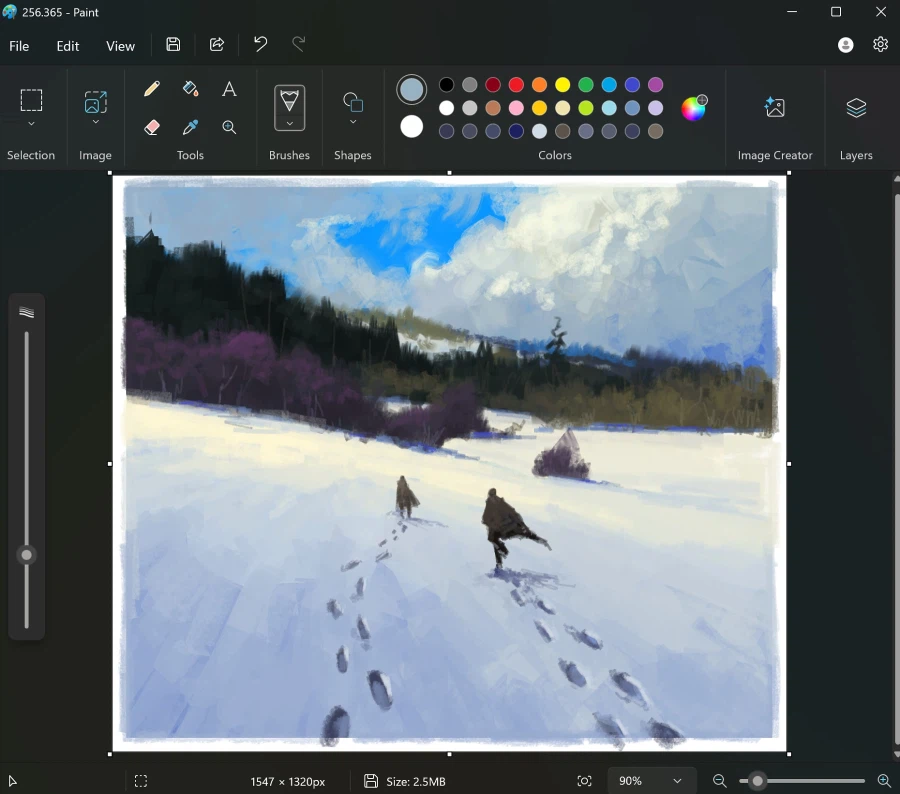Pick the red color swatch
This screenshot has width=900, height=794.
pos(516,85)
